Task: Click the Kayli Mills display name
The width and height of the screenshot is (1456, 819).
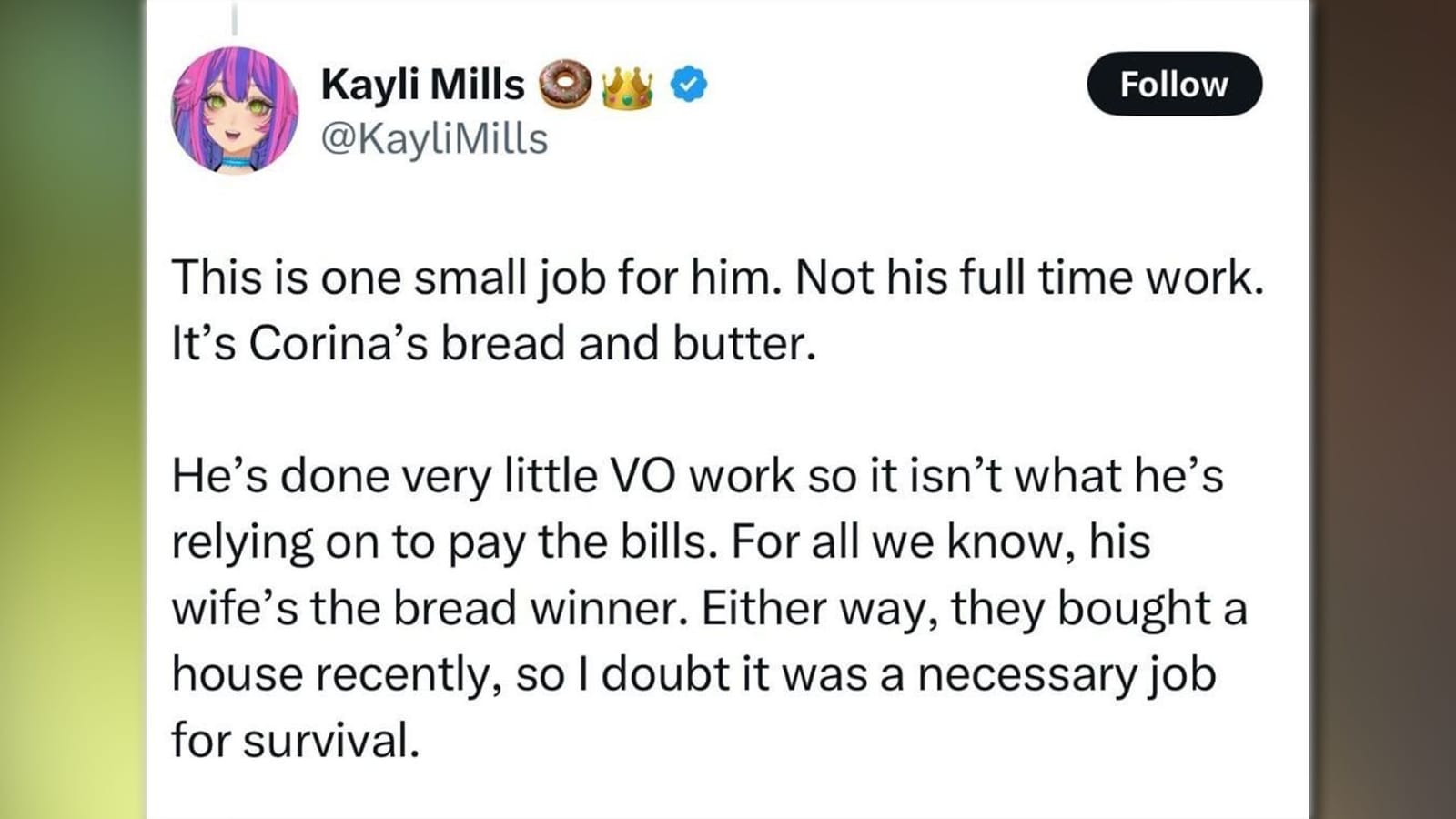Action: click(423, 85)
